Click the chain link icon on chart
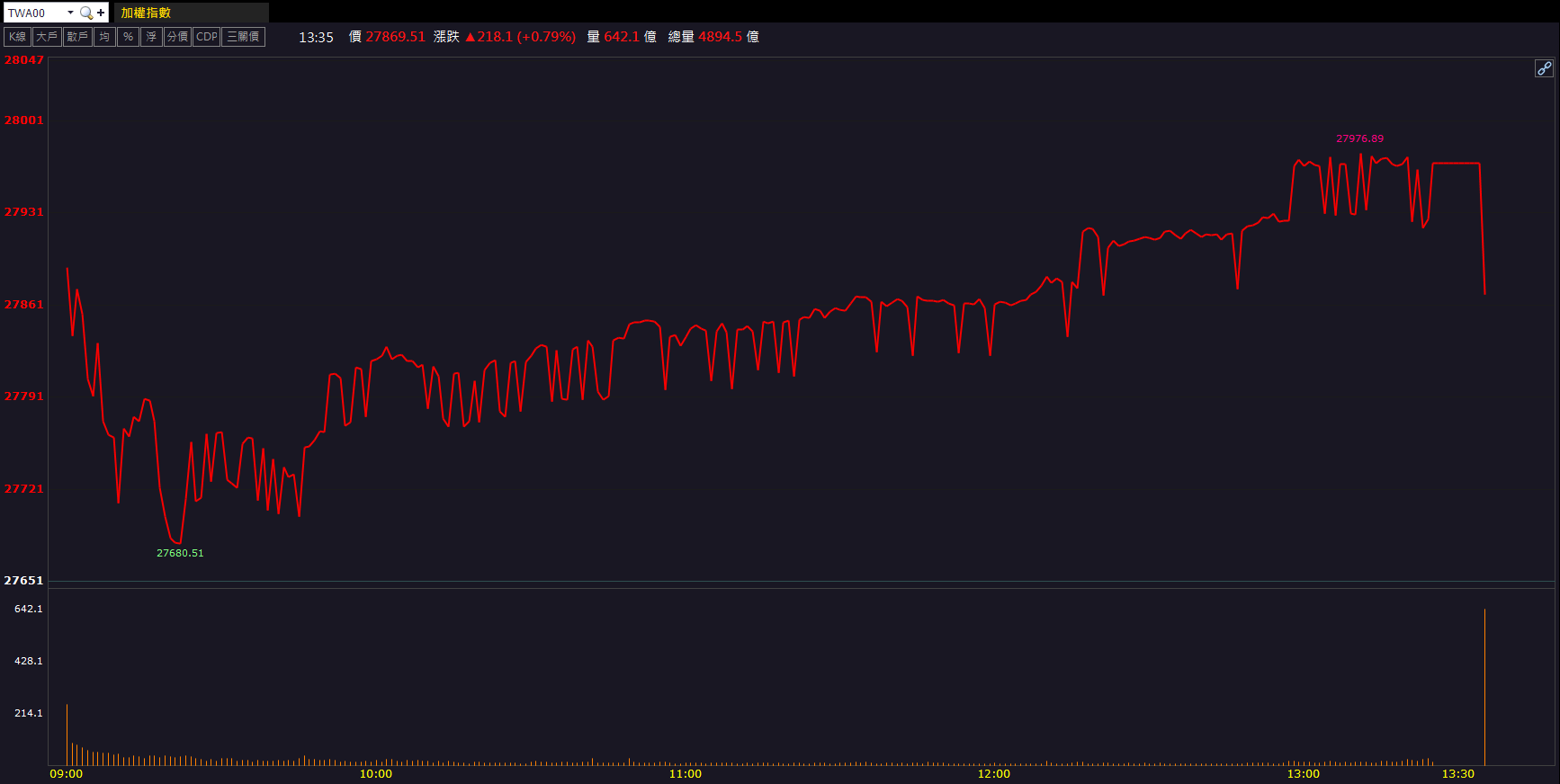This screenshot has height=784, width=1560. tap(1544, 68)
